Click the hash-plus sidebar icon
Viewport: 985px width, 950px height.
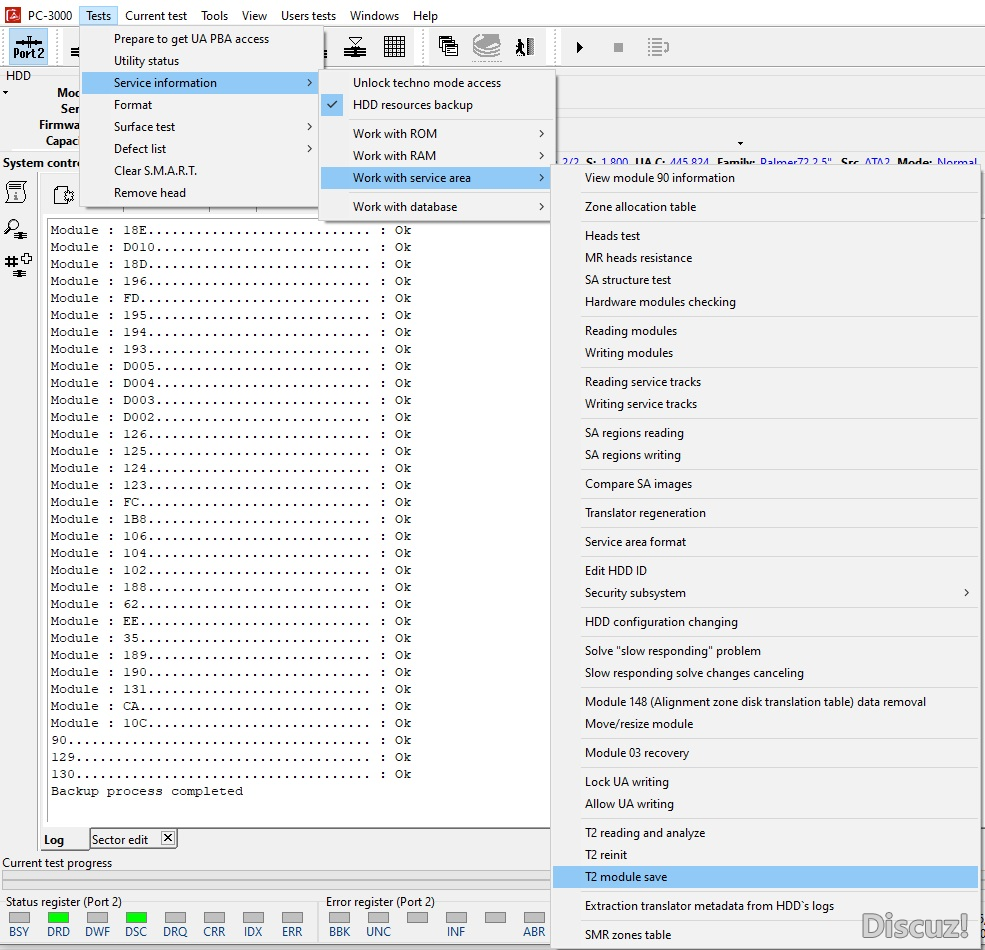[18, 265]
